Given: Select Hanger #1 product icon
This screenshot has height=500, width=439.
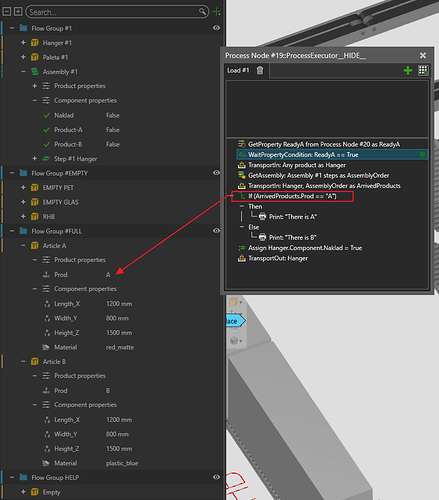Looking at the screenshot, I should point(35,43).
